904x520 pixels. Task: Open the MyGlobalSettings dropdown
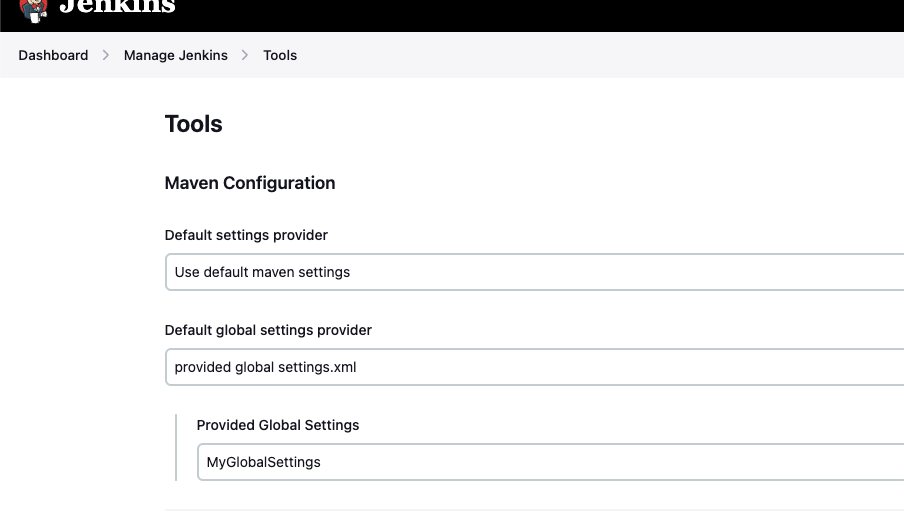(x=550, y=462)
